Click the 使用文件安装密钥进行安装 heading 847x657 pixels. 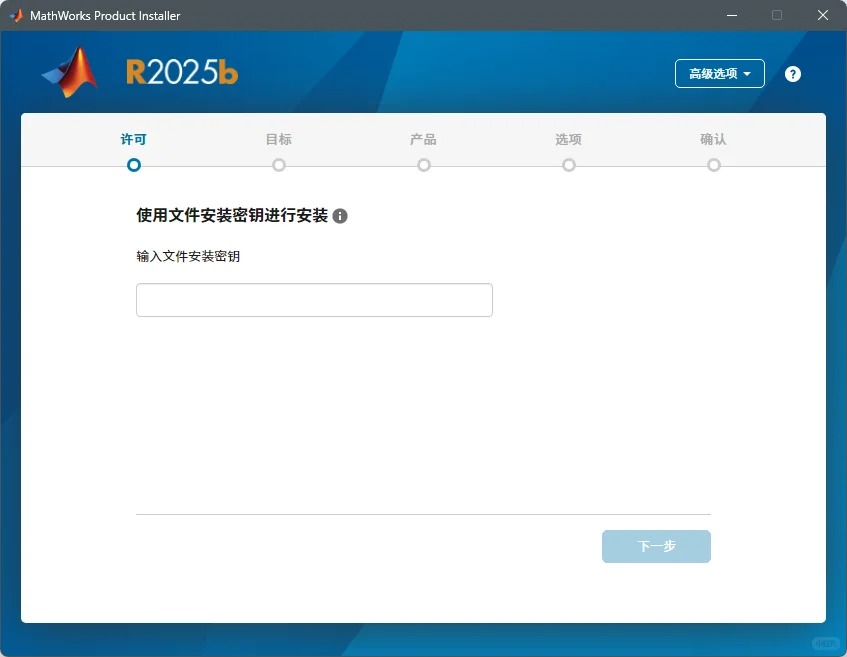point(228,215)
